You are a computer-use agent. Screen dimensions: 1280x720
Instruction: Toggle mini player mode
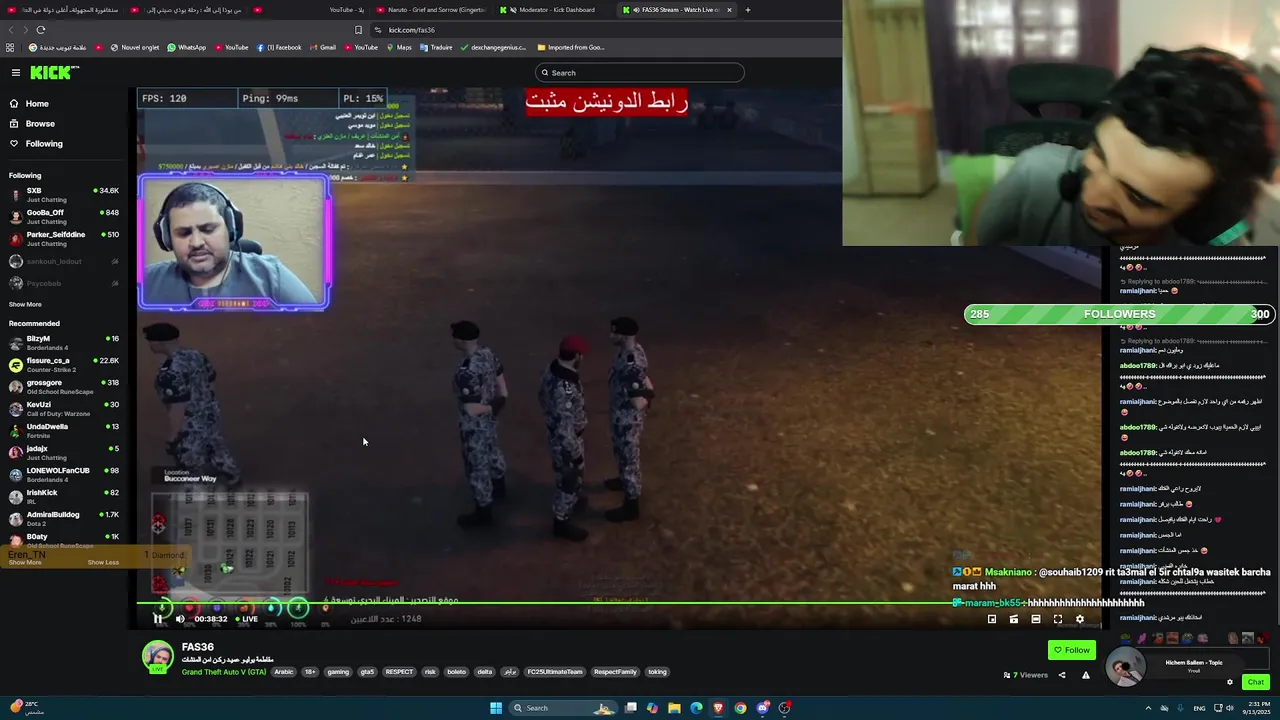pyautogui.click(x=992, y=619)
